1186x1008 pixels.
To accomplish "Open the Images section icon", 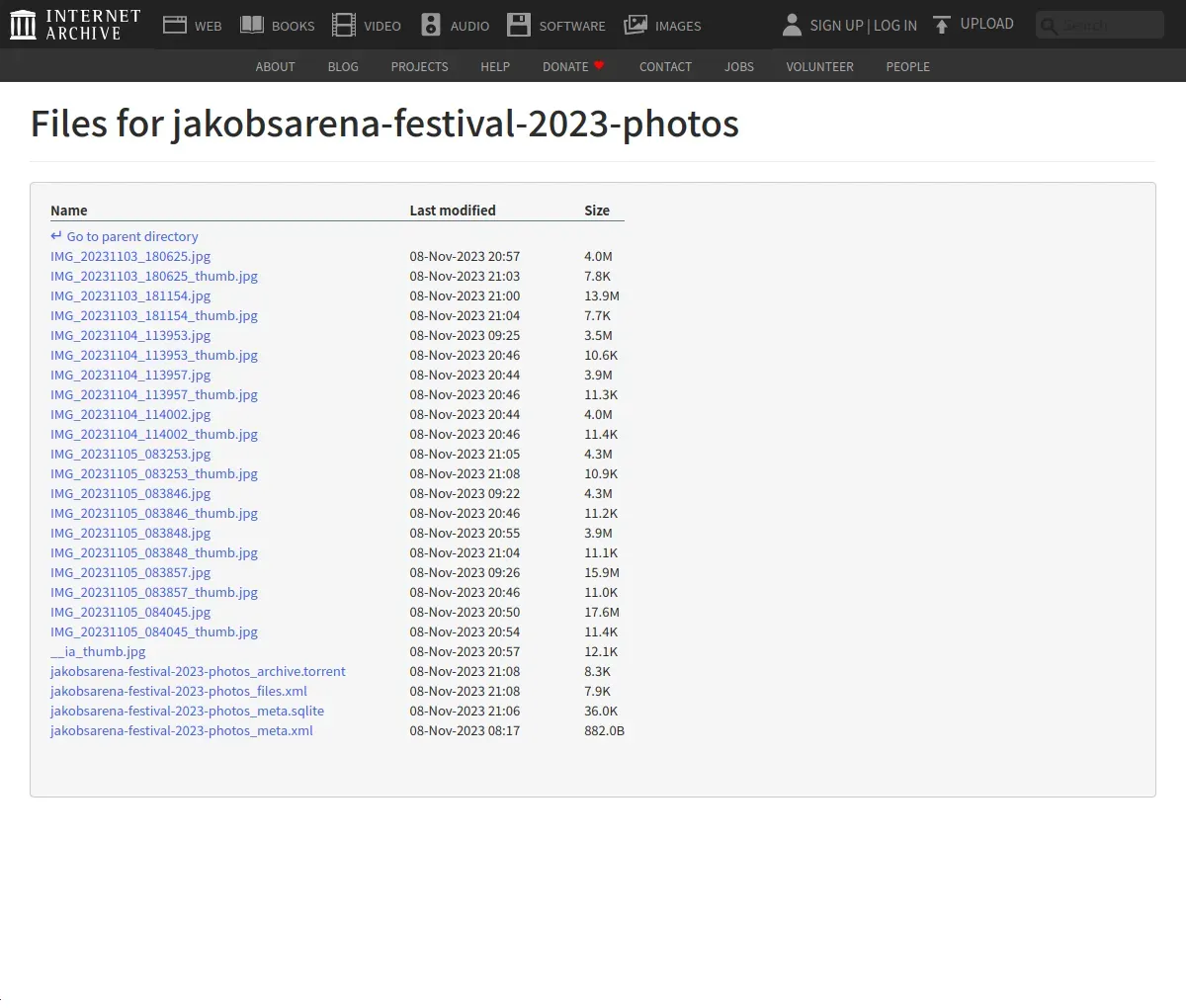I will coord(635,25).
